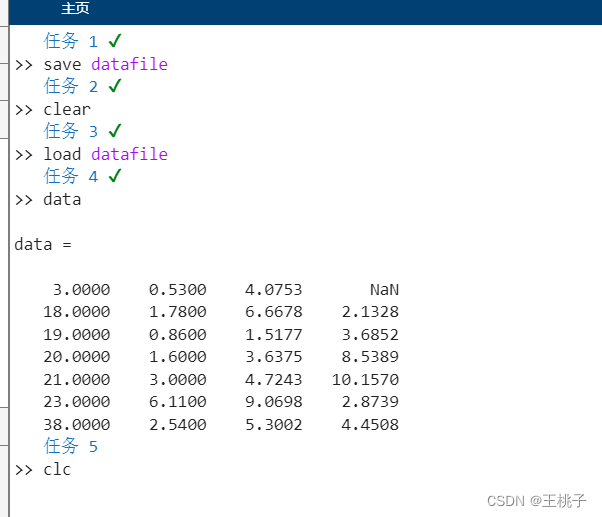This screenshot has height=517, width=602.
Task: Select the value 1.5177
Action: point(274,335)
